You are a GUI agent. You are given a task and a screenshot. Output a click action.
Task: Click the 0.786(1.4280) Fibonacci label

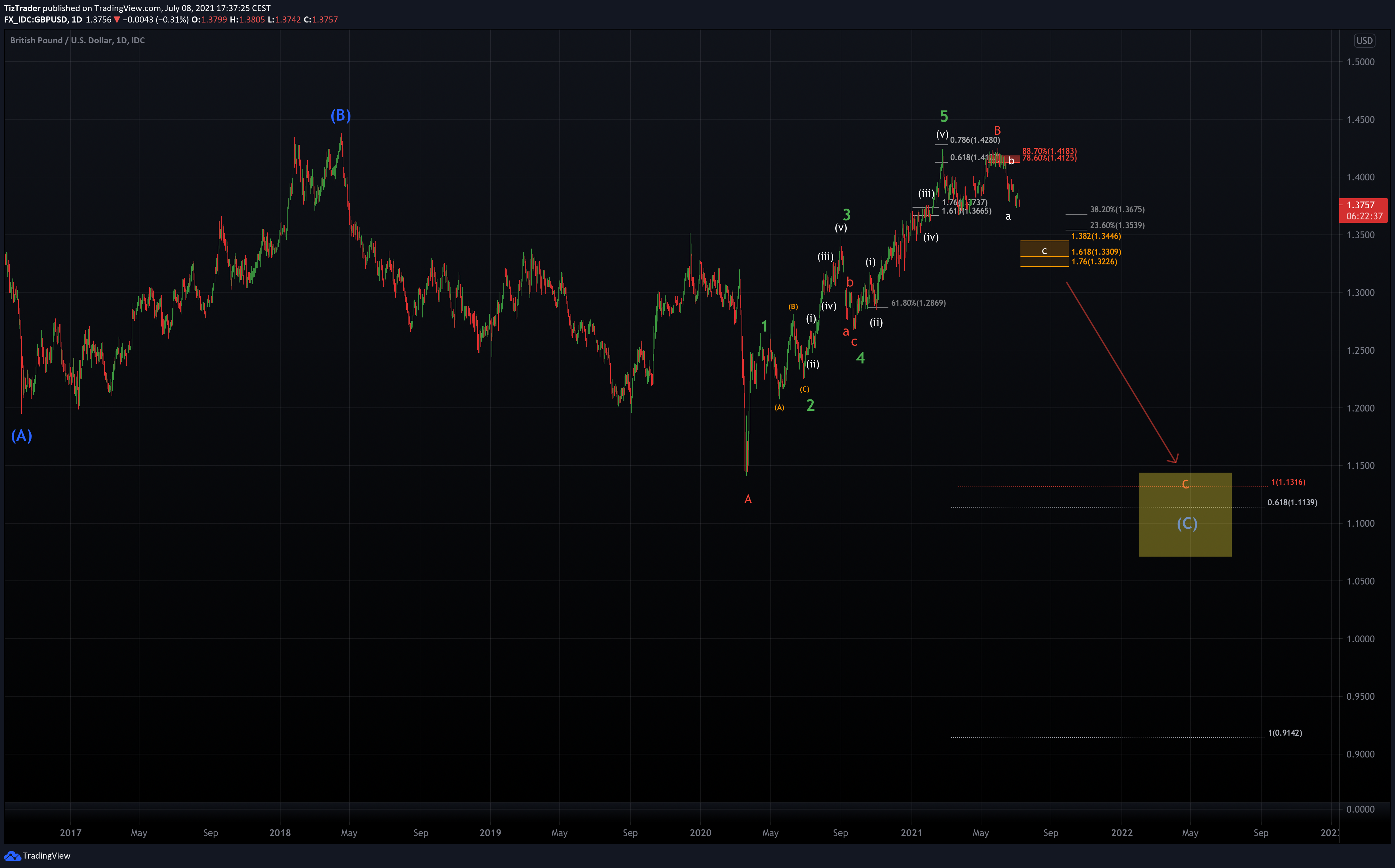975,140
